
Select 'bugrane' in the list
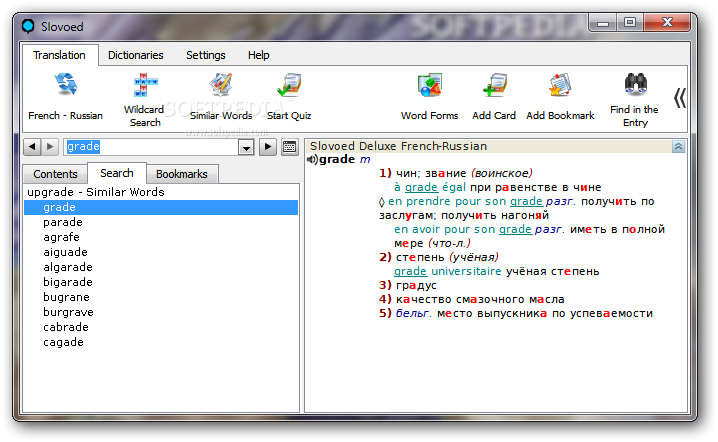click(66, 297)
